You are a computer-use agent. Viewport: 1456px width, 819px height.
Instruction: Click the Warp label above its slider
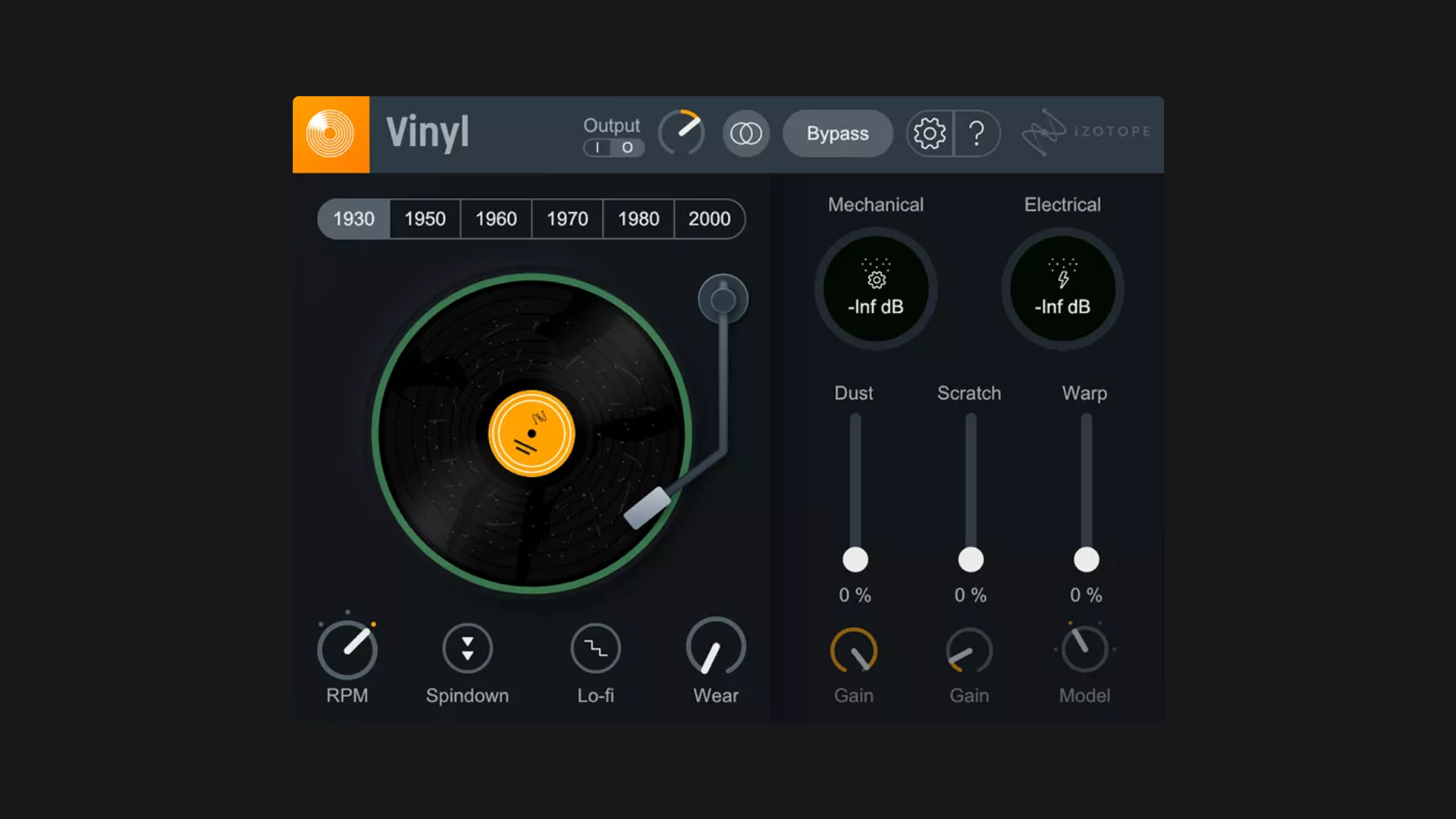coord(1084,394)
